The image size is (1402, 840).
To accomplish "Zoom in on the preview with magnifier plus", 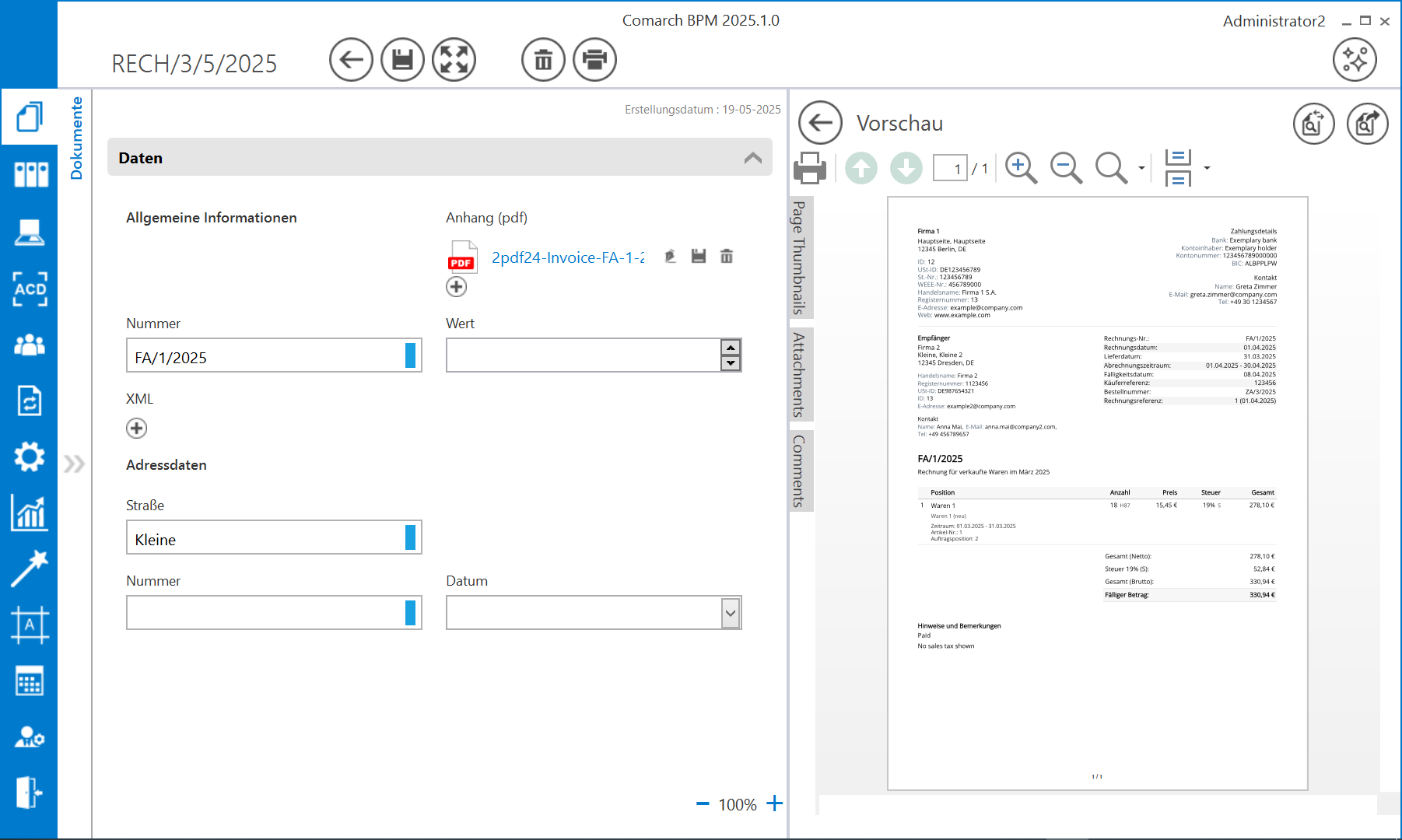I will click(x=1021, y=168).
